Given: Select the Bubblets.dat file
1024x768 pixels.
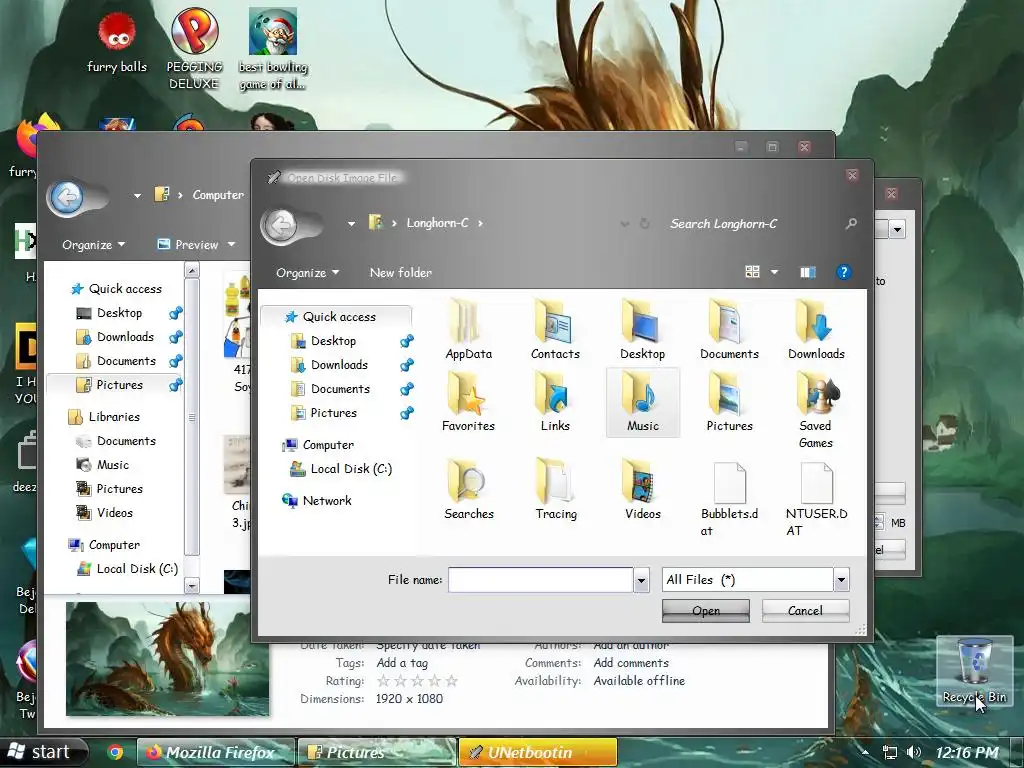Looking at the screenshot, I should pyautogui.click(x=729, y=498).
